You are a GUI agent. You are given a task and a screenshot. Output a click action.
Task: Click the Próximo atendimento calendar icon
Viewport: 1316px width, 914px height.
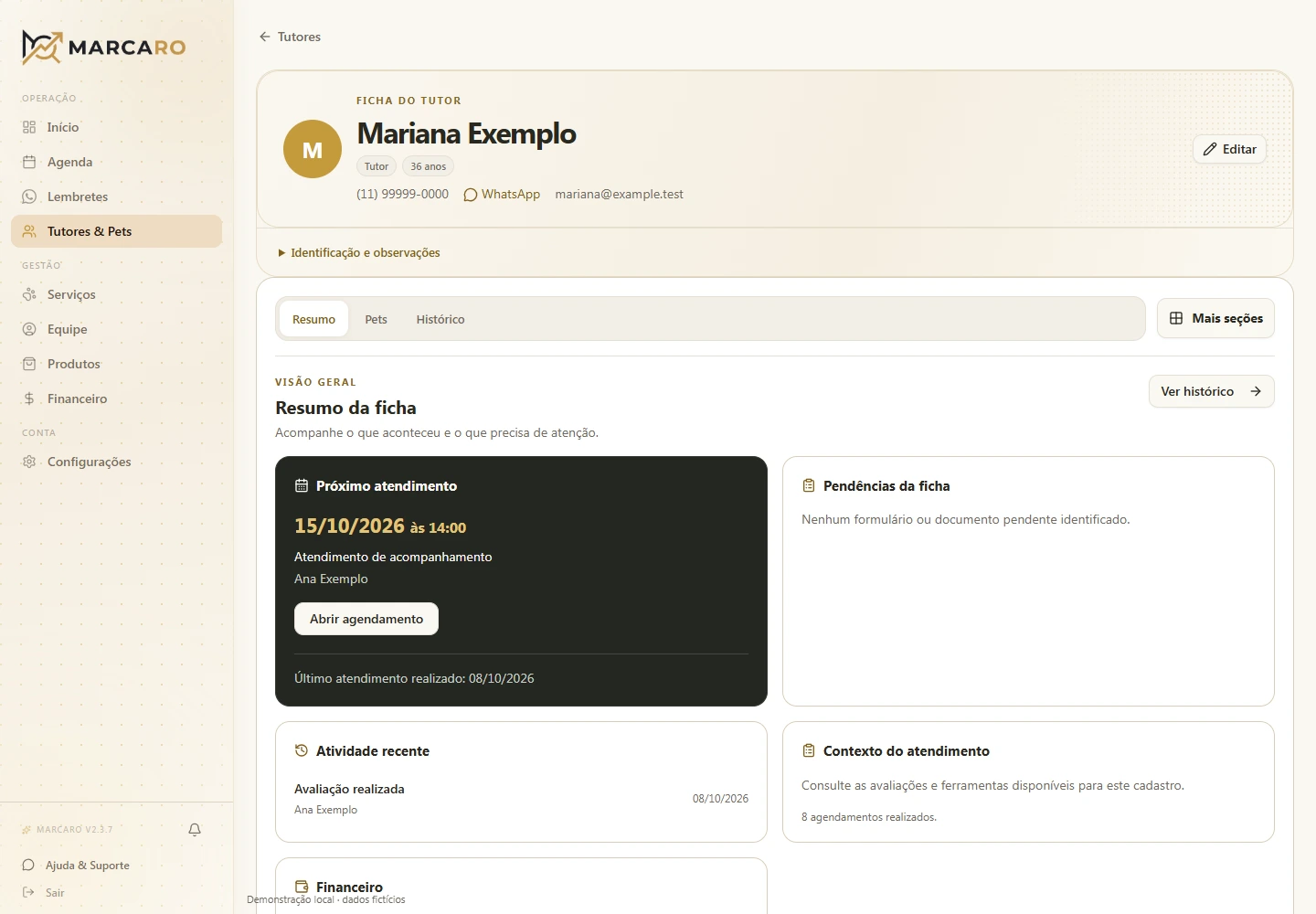302,485
